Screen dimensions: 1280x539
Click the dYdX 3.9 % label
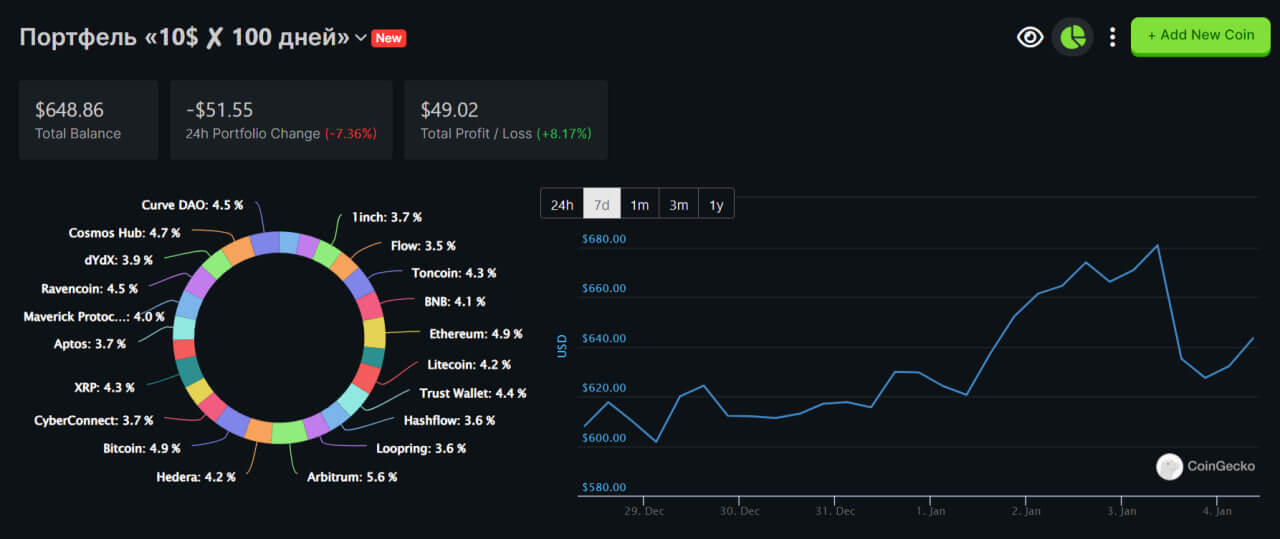coord(119,260)
